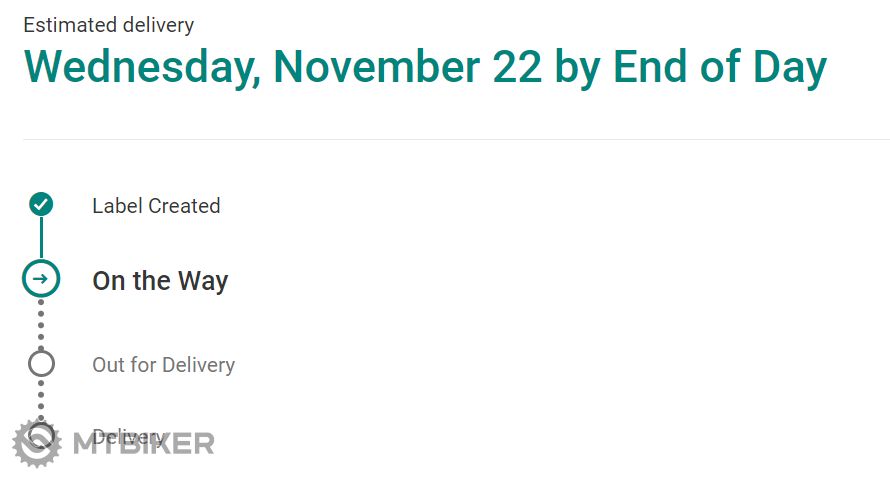The image size is (890, 478).
Task: Click the last step circle beside Delivery
Action: pyautogui.click(x=42, y=432)
